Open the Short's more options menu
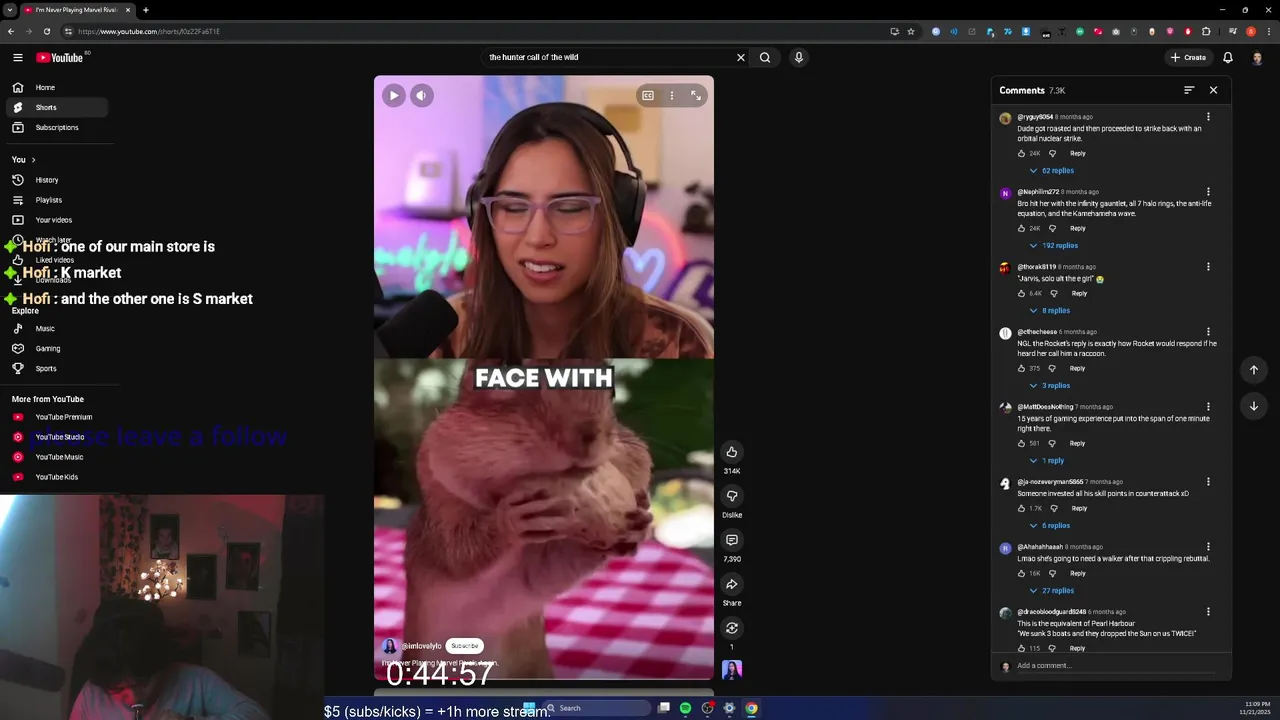1280x720 pixels. click(x=672, y=96)
